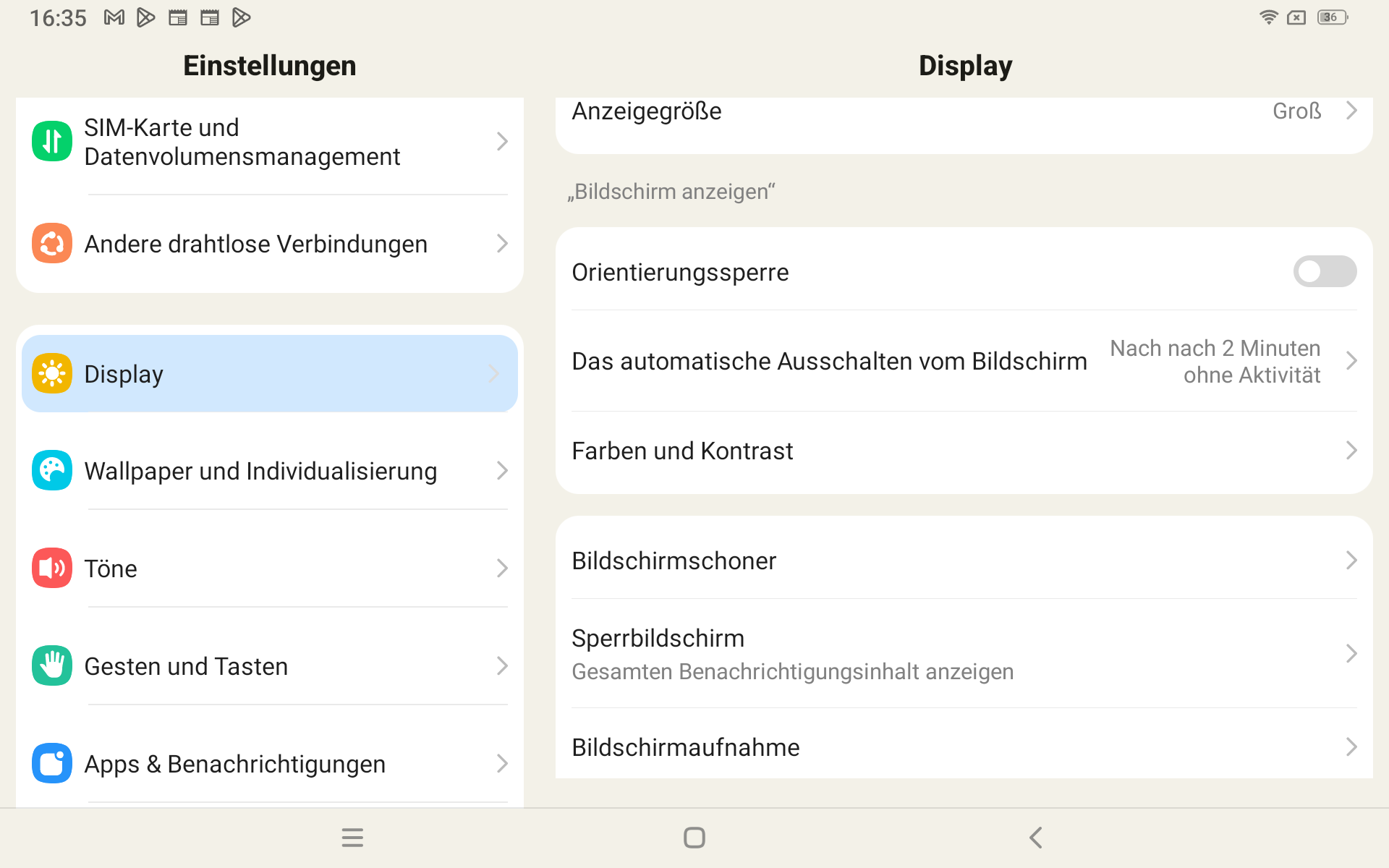Tap the teal Wallpaper palette icon
The image size is (1389, 868).
51,470
